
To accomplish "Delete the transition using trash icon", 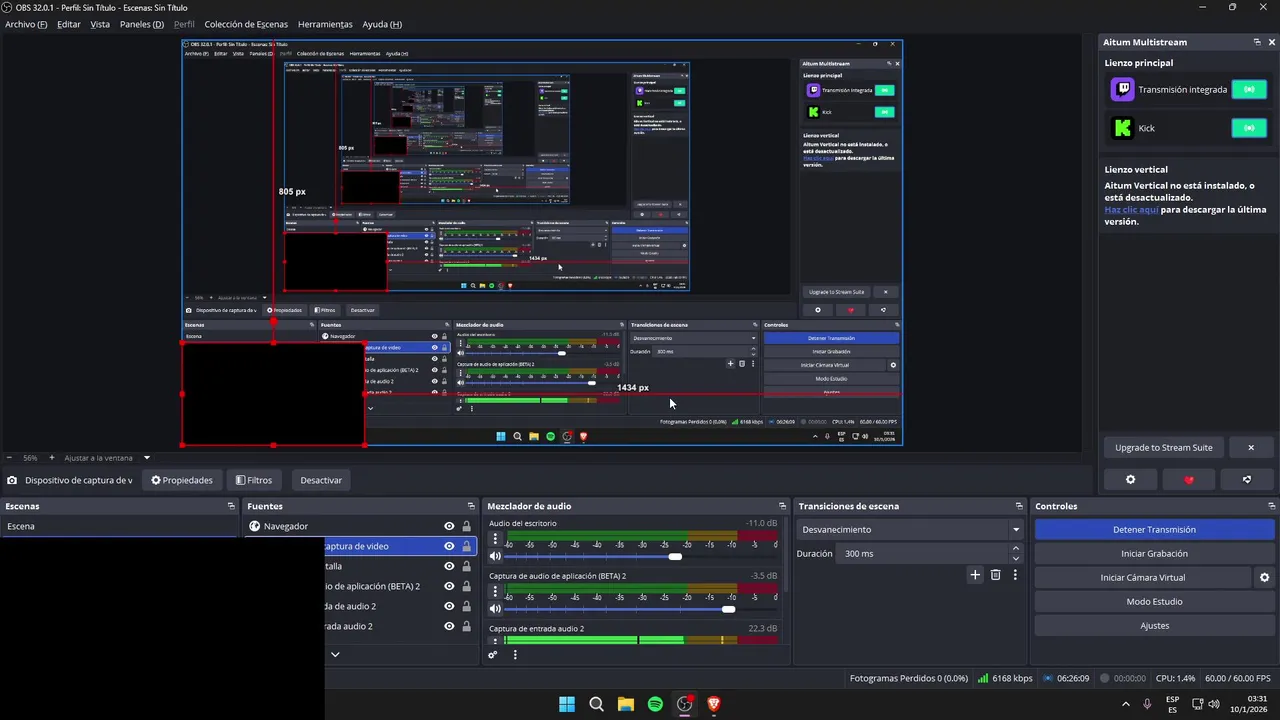I will (995, 575).
